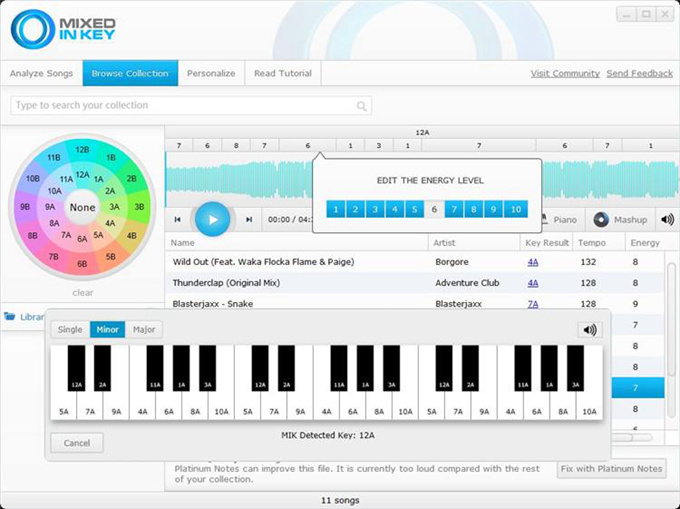The image size is (680, 509).
Task: Follow the Send Feedback link
Action: point(640,73)
